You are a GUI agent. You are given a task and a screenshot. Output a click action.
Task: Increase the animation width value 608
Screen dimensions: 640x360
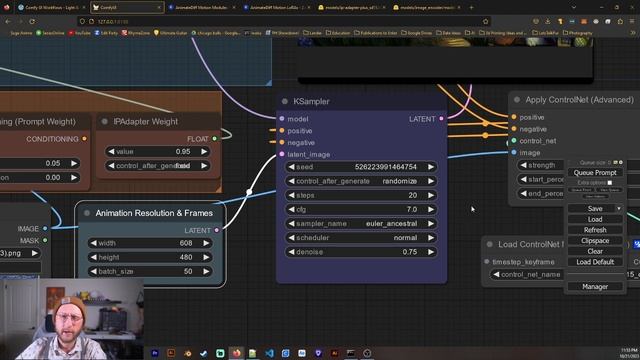click(x=206, y=243)
